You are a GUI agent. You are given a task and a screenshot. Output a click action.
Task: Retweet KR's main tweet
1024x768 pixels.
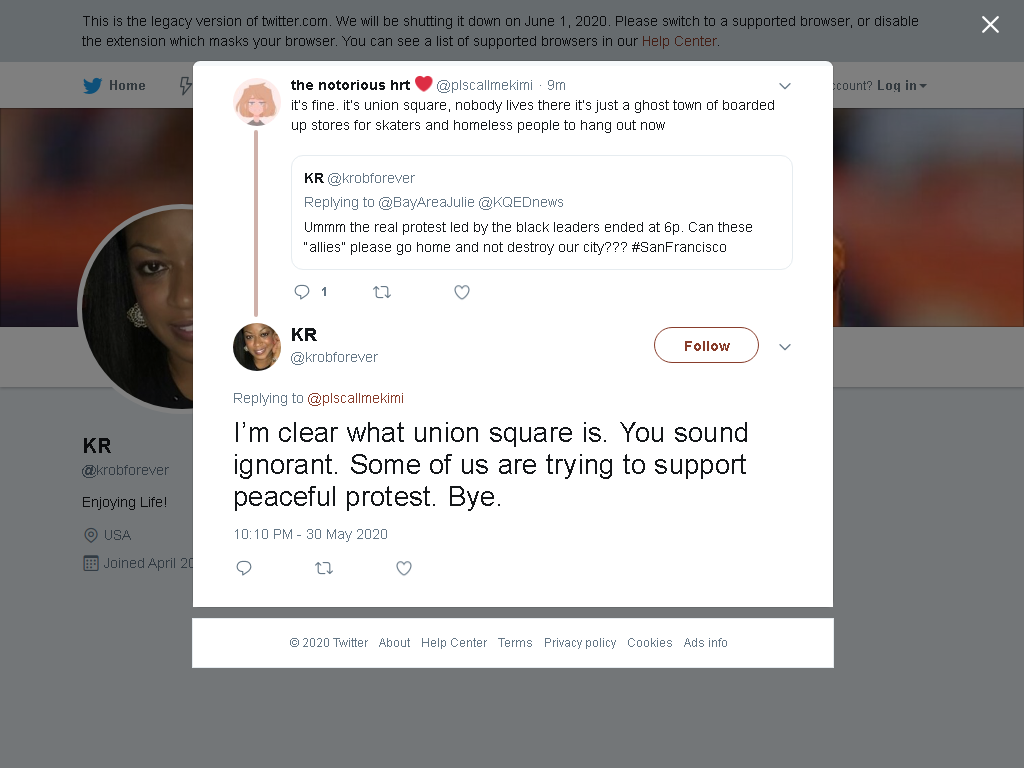tap(324, 568)
